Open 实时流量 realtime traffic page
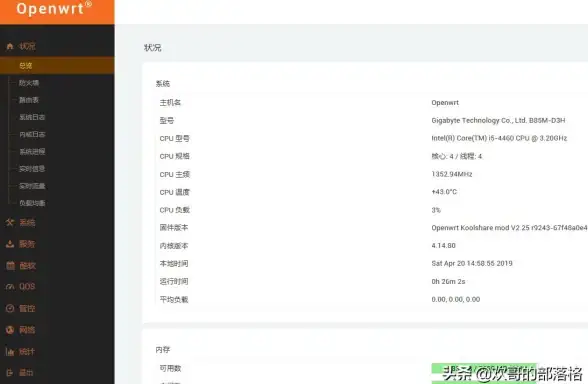 point(32,186)
